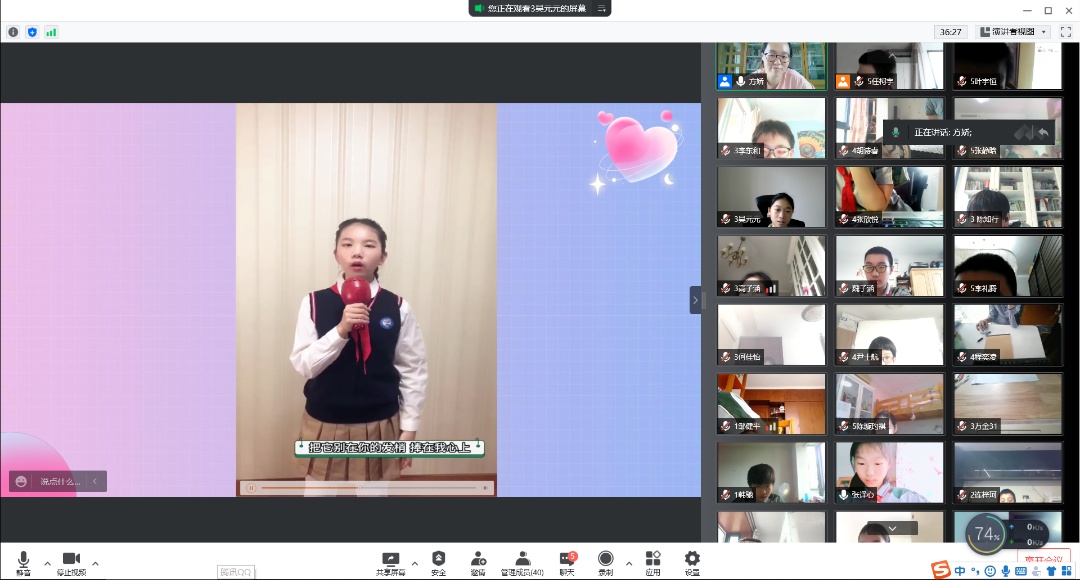
Task: Stop video with the camera button
Action: coord(71,560)
